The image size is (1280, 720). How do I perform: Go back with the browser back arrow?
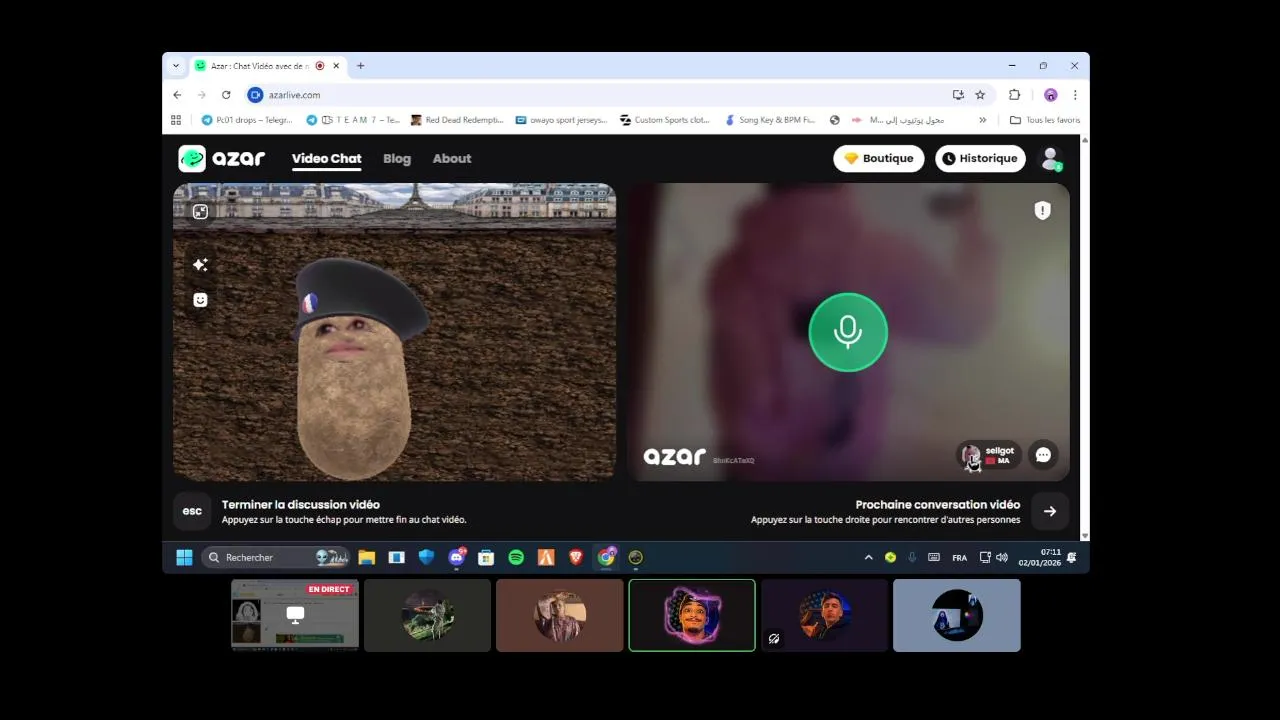click(177, 95)
